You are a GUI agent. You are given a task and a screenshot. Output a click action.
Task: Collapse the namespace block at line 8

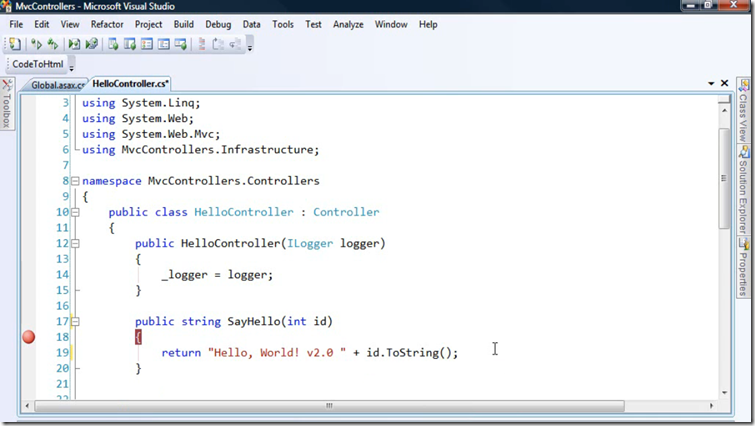point(75,181)
